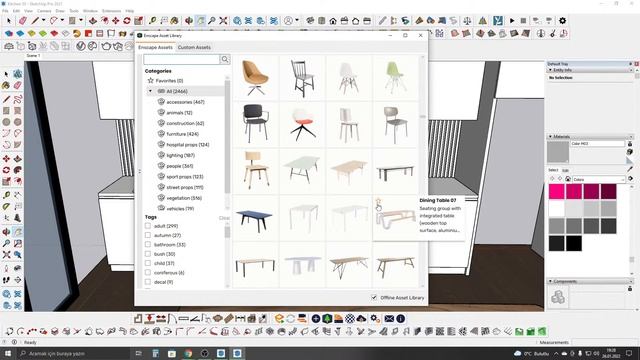Viewport: 640px width, 360px height.
Task: Select the arrow Select tool in top toolbar
Action: 9,20
